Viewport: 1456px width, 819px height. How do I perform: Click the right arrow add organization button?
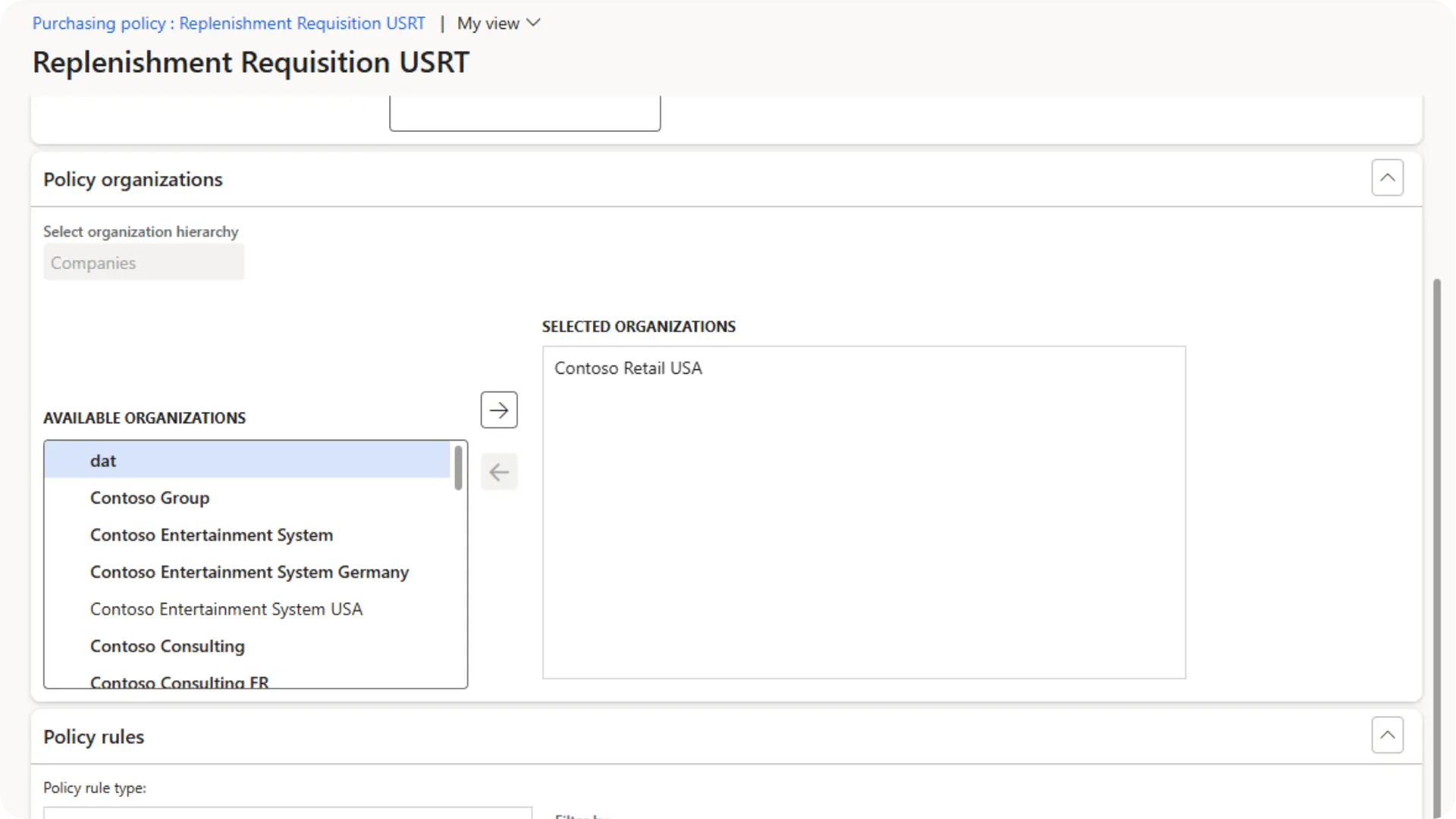(499, 410)
